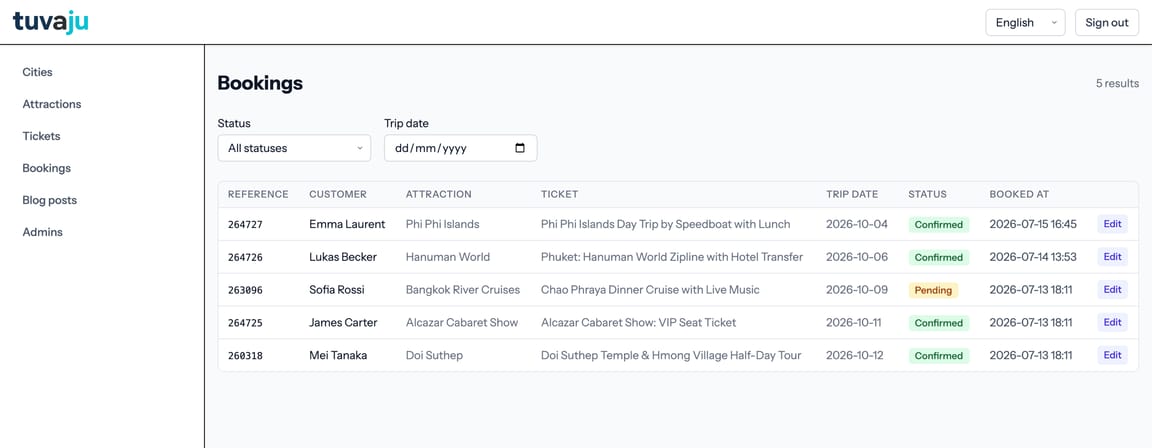
Task: Click the Chao Phraya Dinner Cruise ticket
Action: pos(650,289)
